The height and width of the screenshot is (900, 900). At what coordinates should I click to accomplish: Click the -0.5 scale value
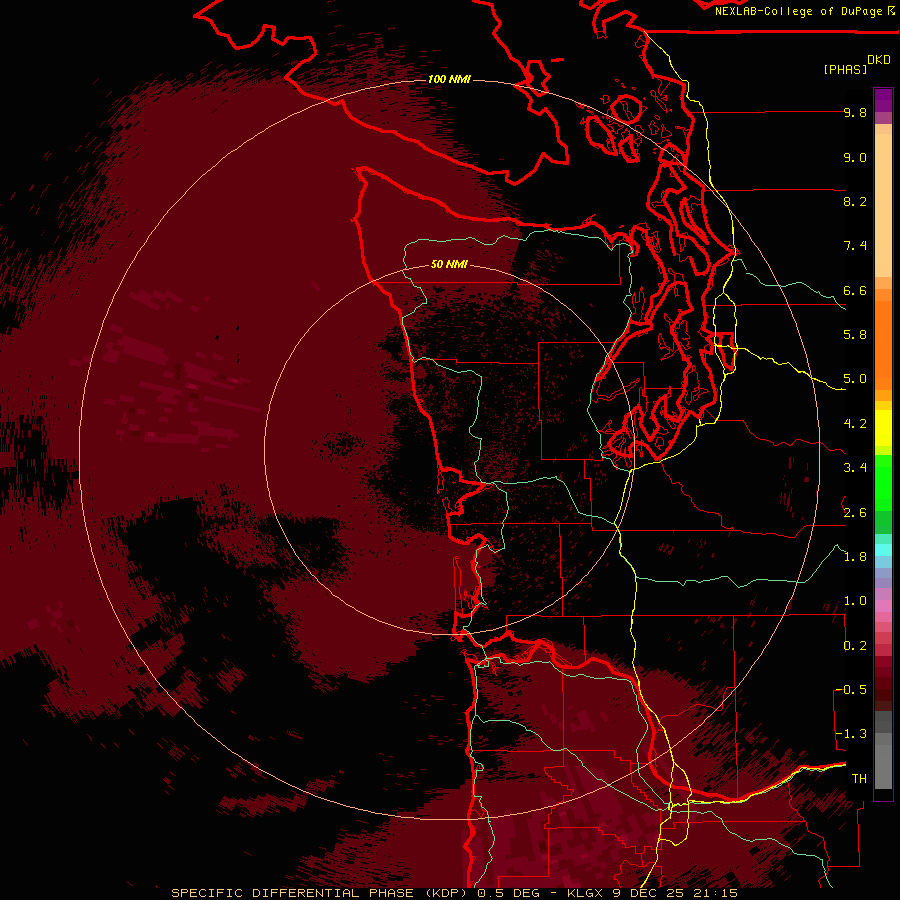coord(851,690)
